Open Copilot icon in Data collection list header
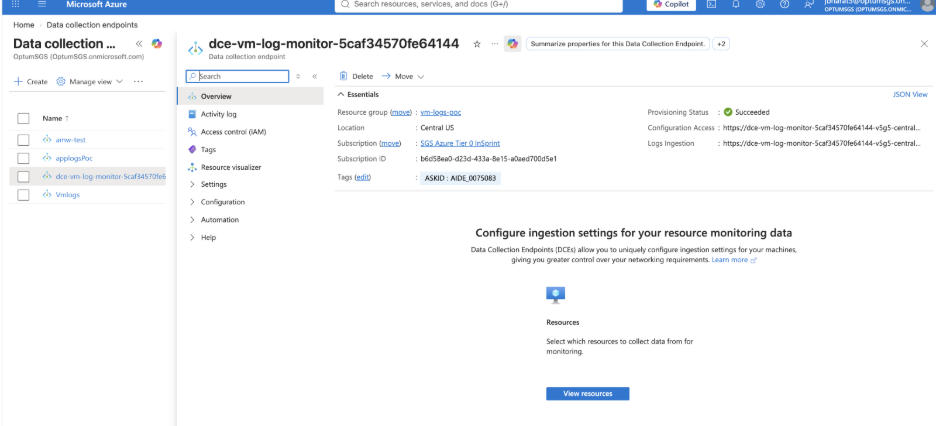The image size is (936, 426). (156, 44)
